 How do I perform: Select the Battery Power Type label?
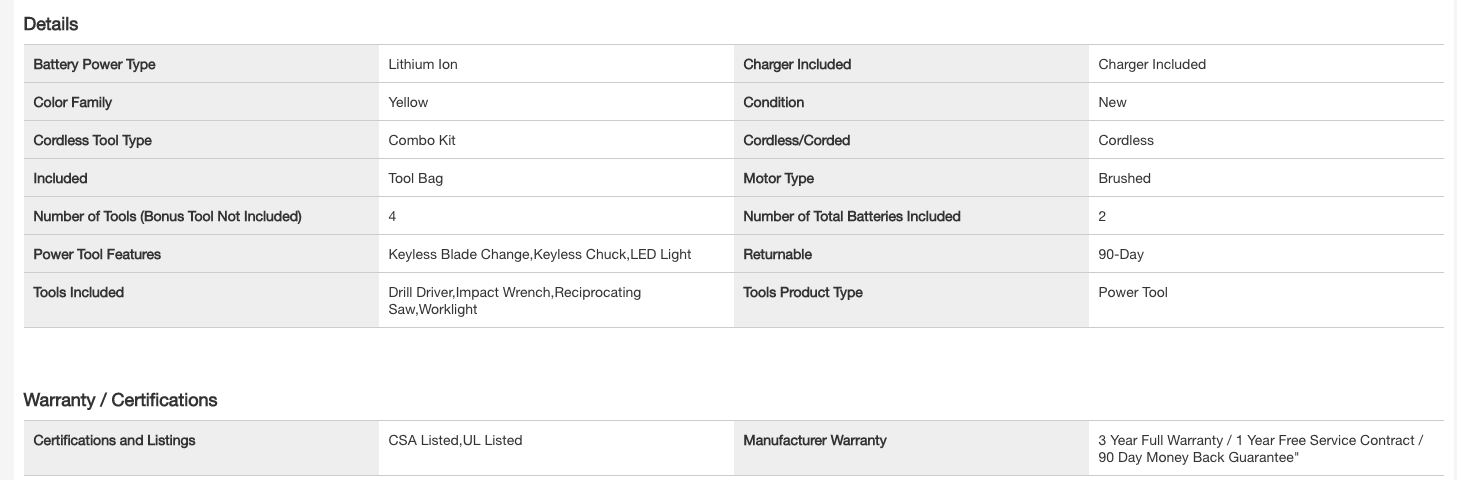94,64
